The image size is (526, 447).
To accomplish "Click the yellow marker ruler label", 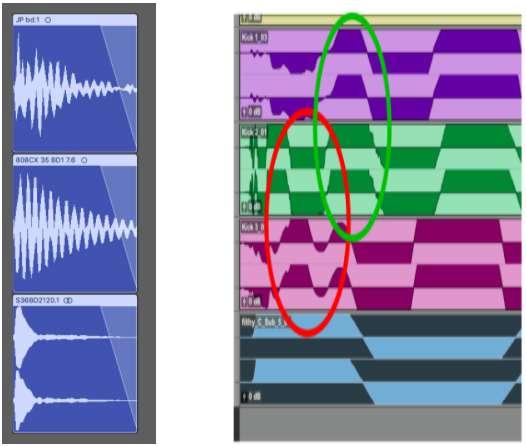I will tap(251, 19).
